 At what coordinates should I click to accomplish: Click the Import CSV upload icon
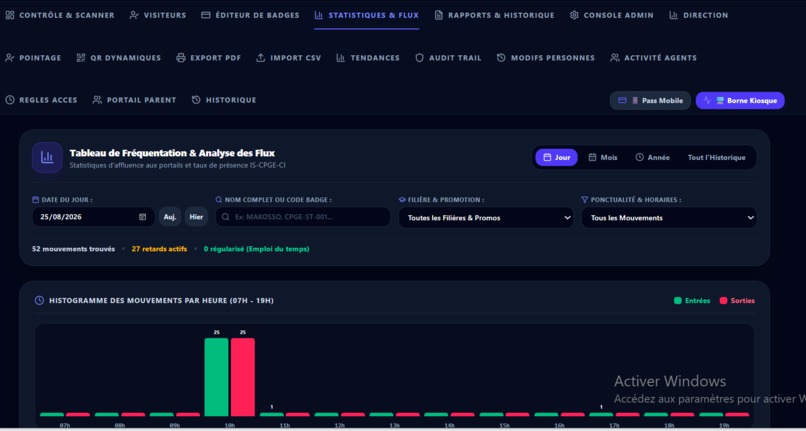[x=261, y=58]
